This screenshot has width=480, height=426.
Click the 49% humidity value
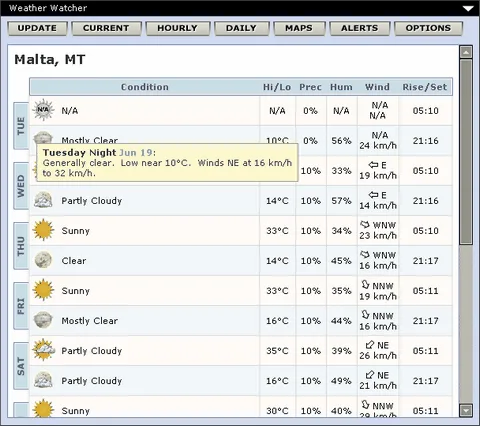[x=341, y=381]
